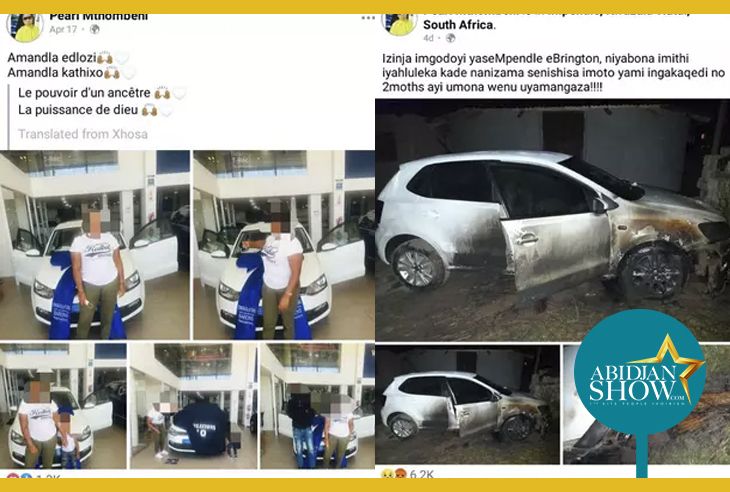
Task: Click the 4d timestamp on right post
Action: (428, 38)
